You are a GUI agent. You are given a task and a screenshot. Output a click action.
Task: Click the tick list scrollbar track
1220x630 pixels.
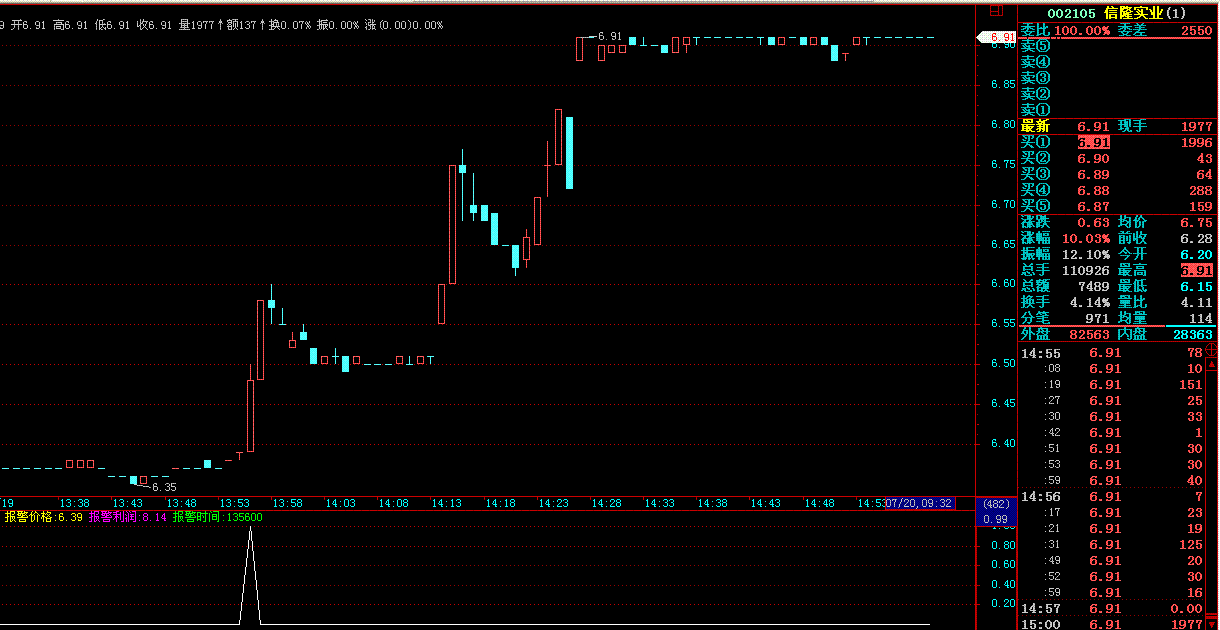point(1211,494)
